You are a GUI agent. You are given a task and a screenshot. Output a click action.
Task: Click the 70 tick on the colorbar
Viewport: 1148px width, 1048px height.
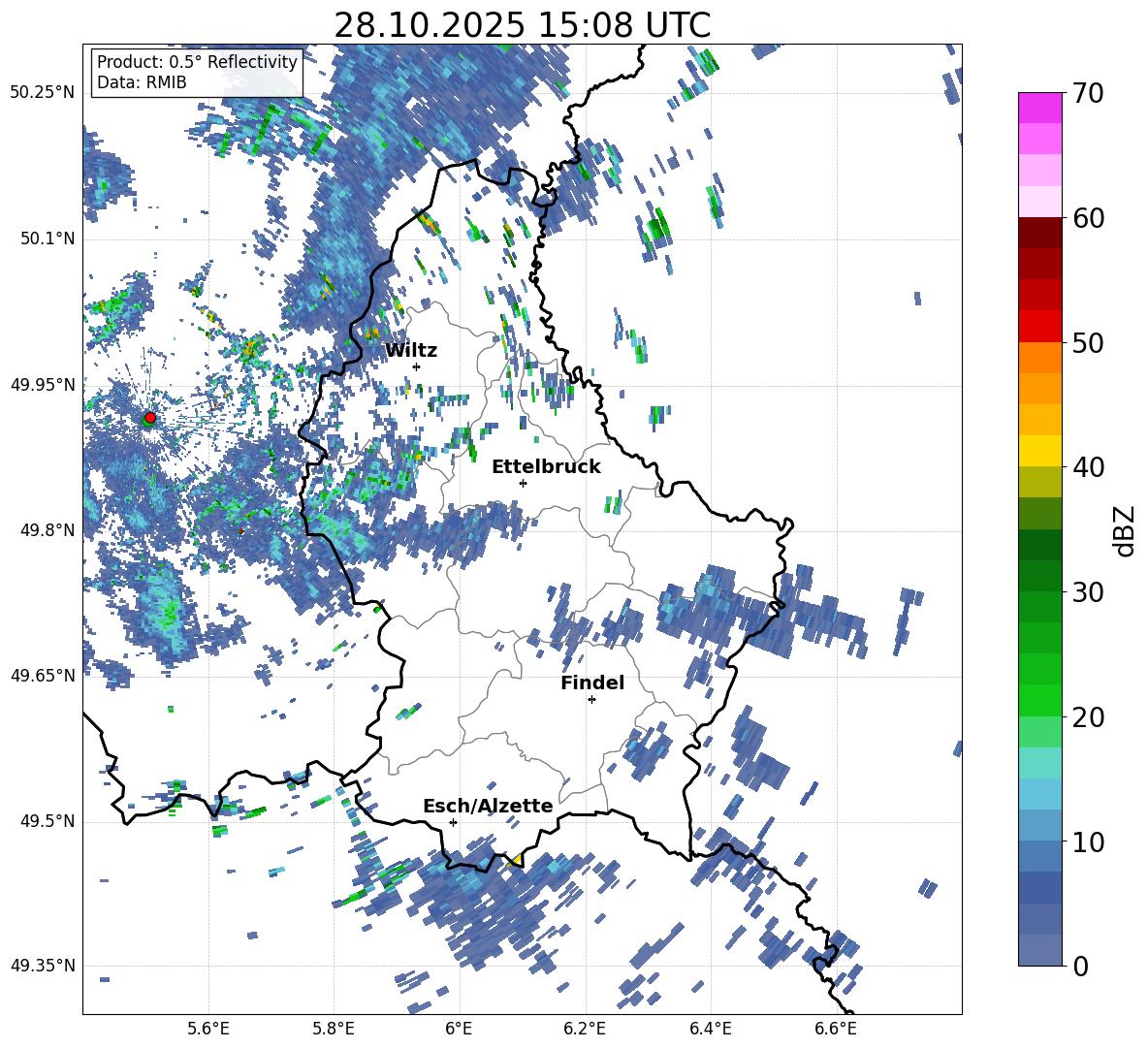tap(1088, 93)
